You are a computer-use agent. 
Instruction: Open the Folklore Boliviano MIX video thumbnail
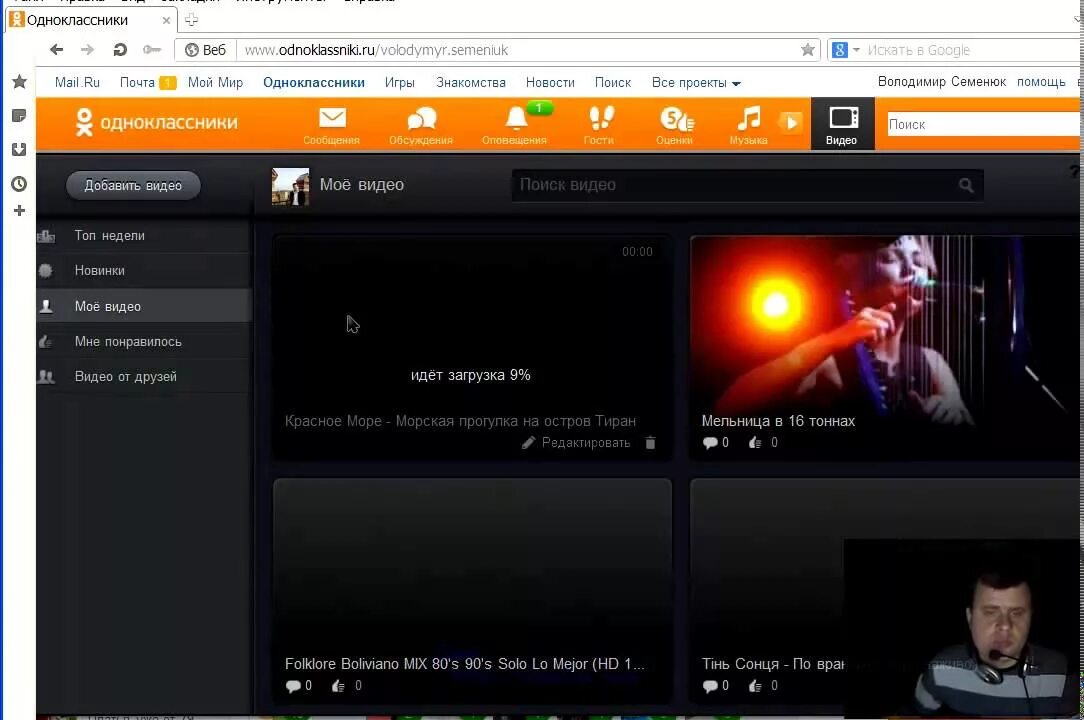472,566
